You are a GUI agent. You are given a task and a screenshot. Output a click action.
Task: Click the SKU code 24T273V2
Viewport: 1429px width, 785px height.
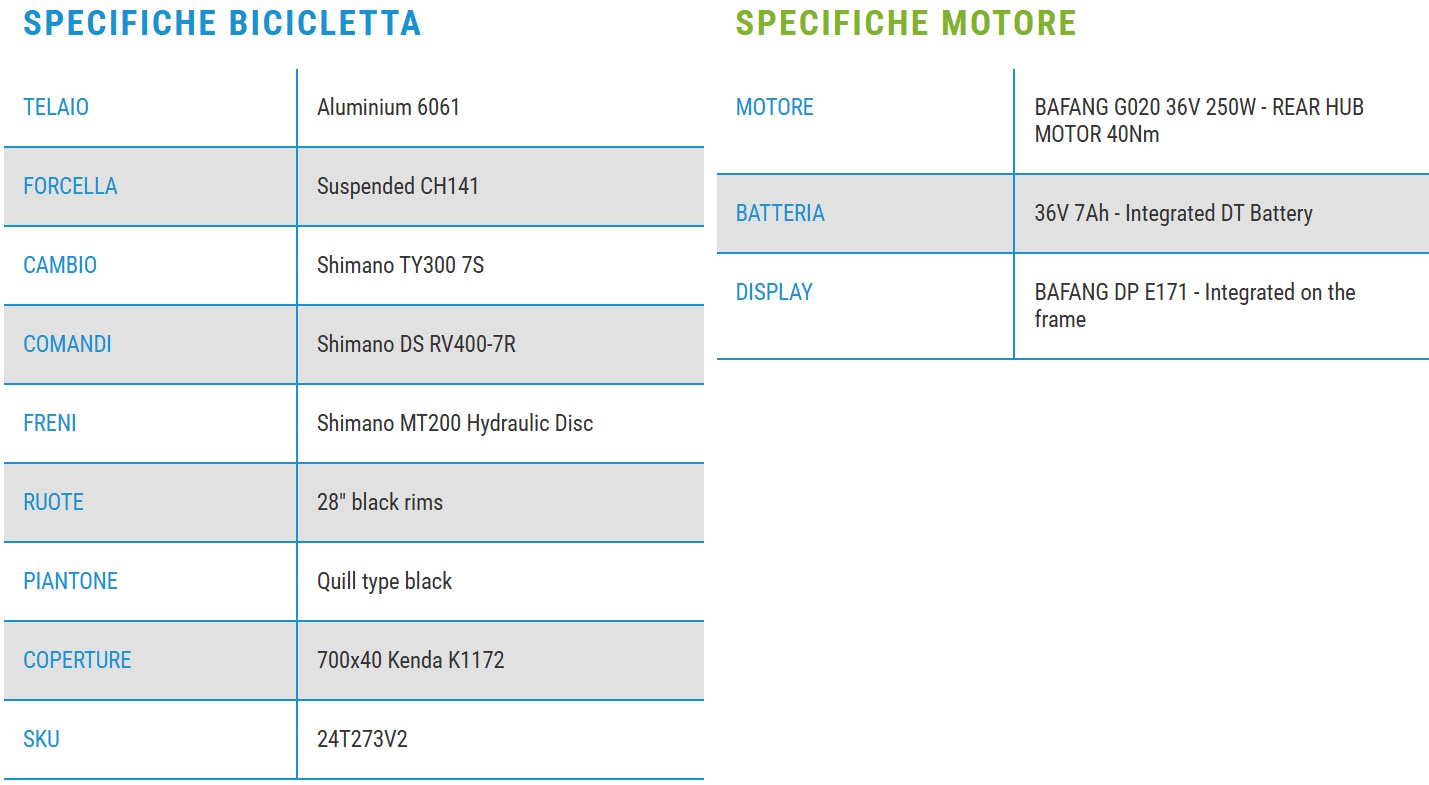tap(362, 739)
